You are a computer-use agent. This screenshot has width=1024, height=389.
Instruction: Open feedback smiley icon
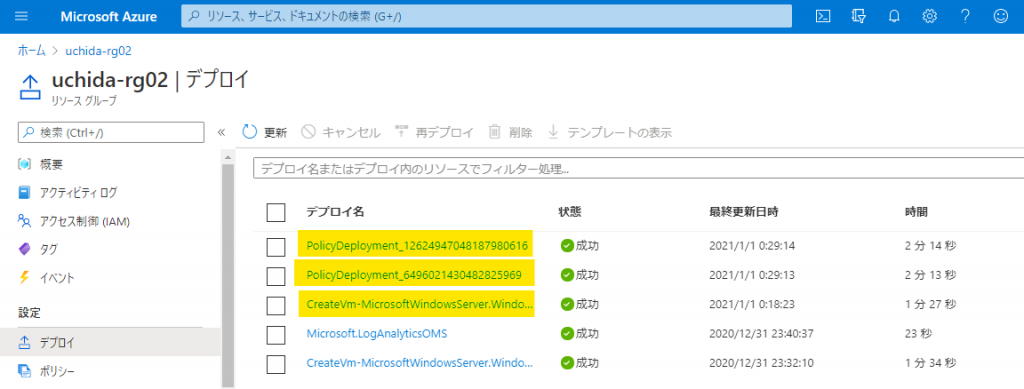tap(1000, 16)
